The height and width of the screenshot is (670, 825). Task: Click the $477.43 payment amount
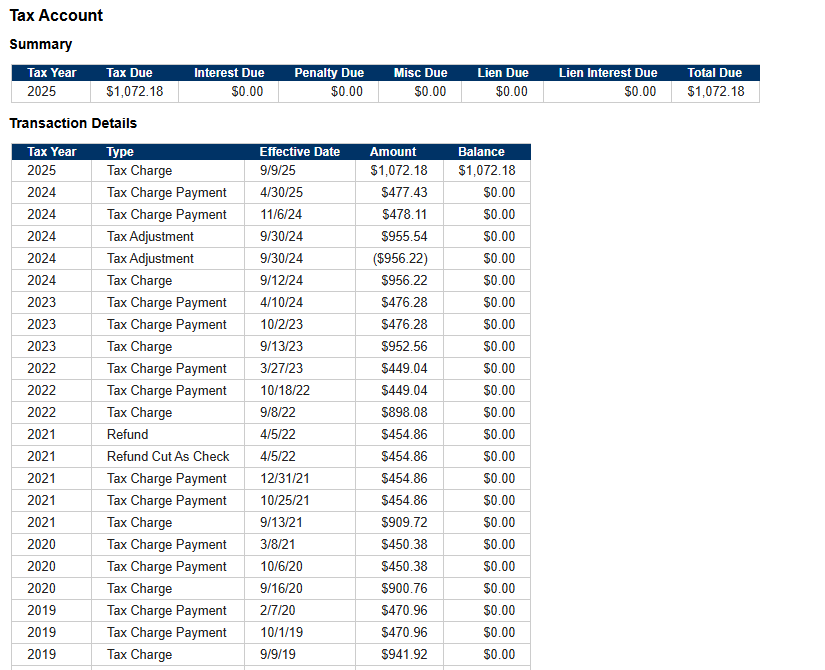click(404, 193)
